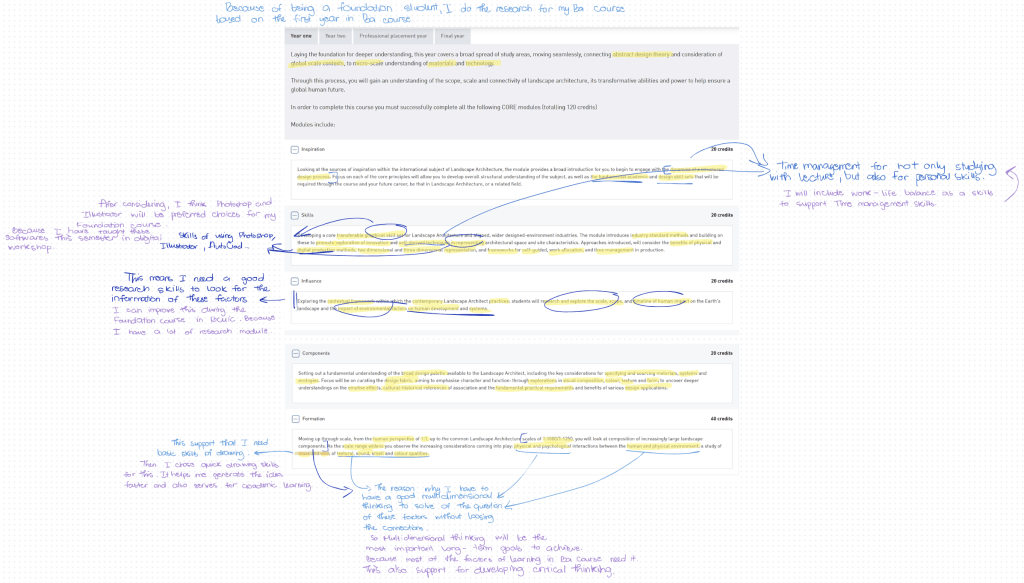Click the 'Modules include:' text line

315,124
